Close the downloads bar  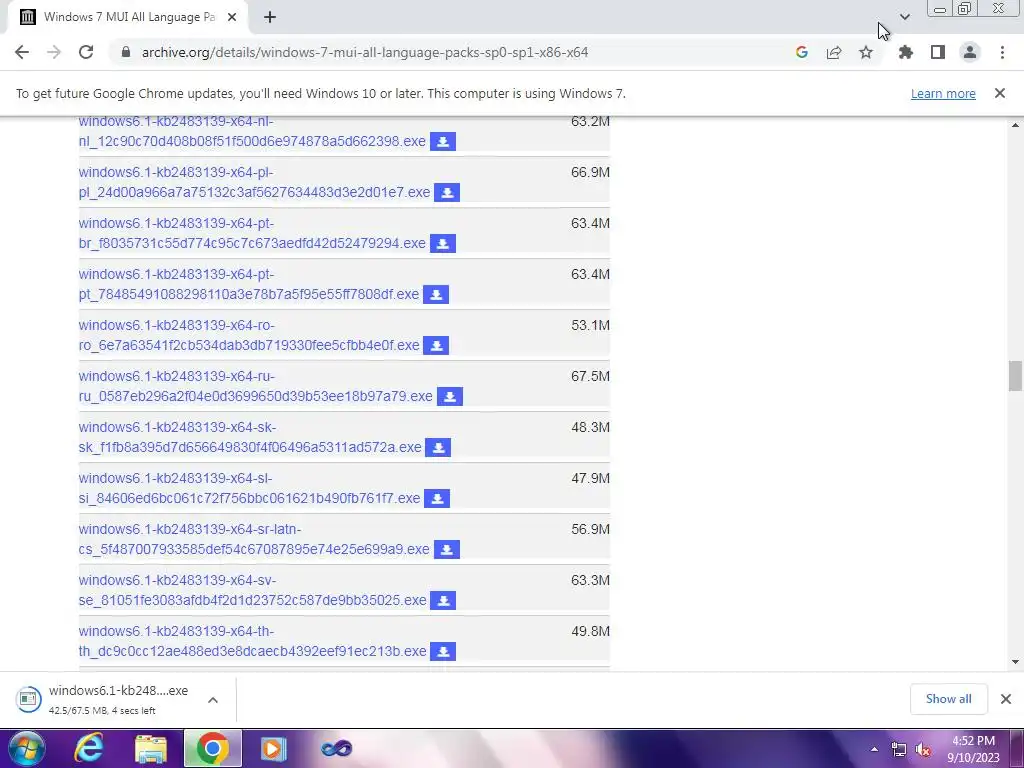(x=1006, y=699)
